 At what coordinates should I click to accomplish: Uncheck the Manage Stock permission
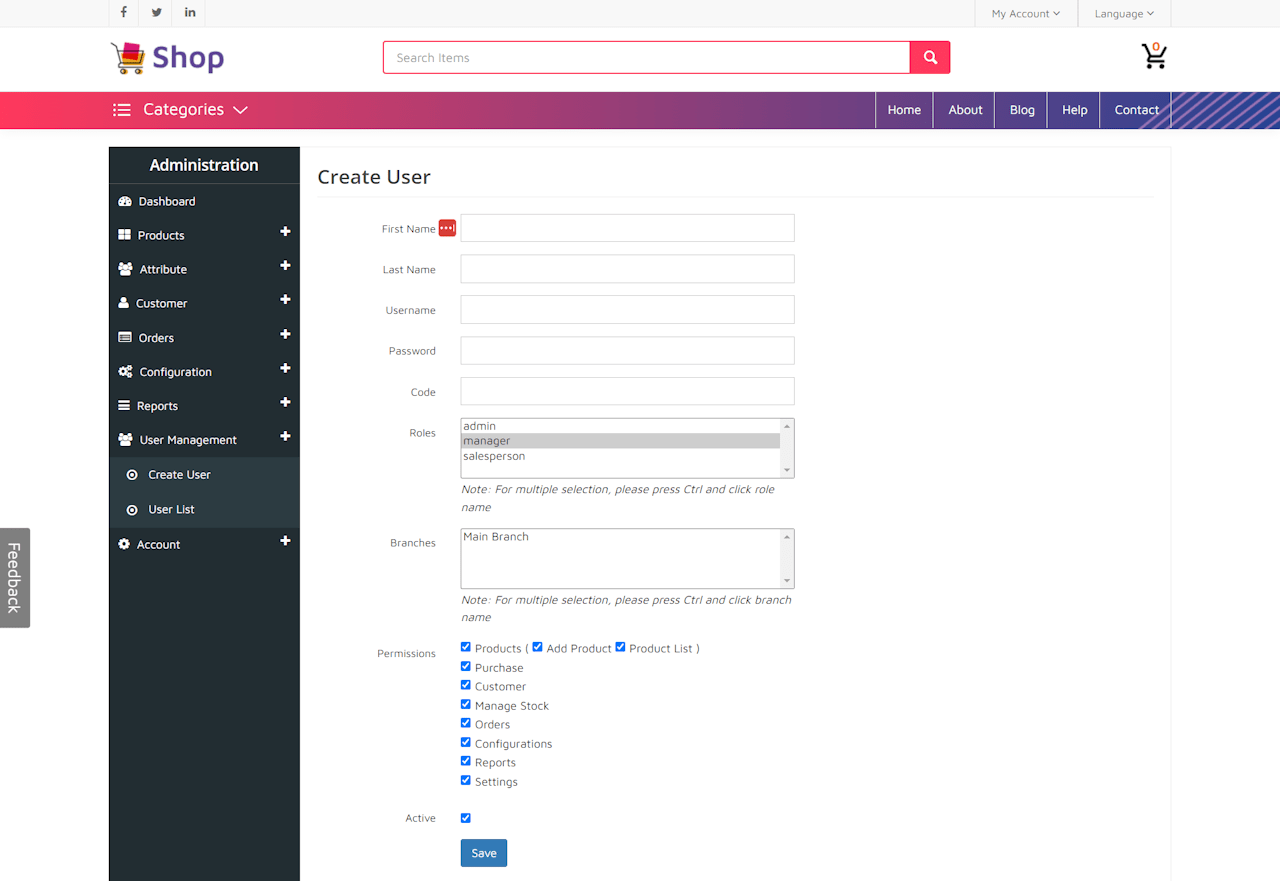465,704
